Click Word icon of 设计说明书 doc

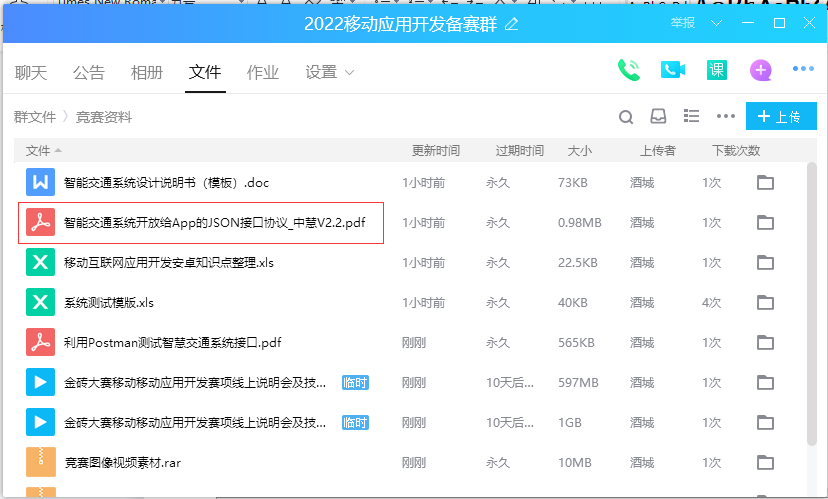point(41,182)
